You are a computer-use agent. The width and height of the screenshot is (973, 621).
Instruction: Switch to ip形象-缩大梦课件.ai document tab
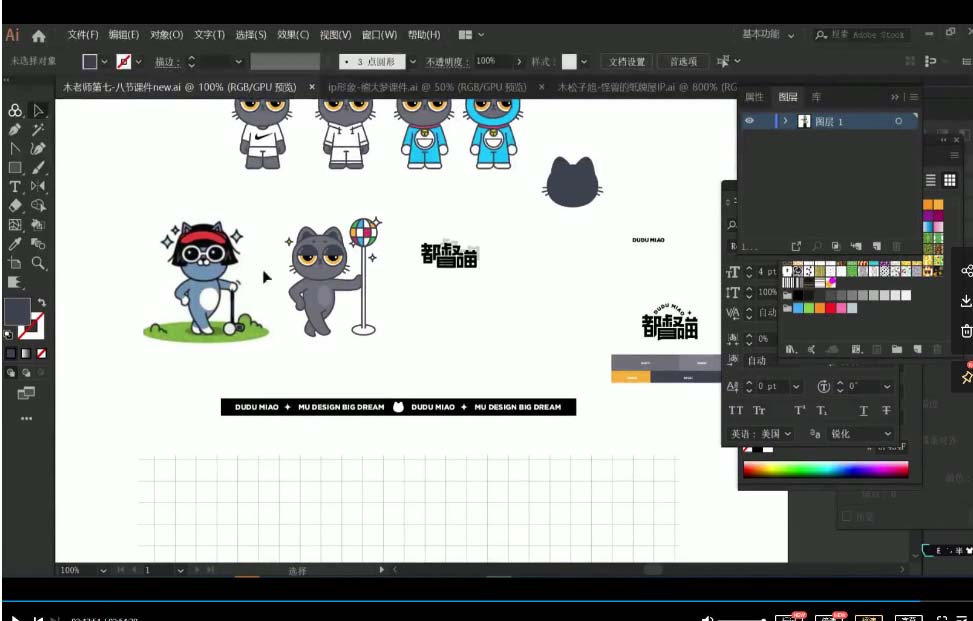tap(427, 87)
